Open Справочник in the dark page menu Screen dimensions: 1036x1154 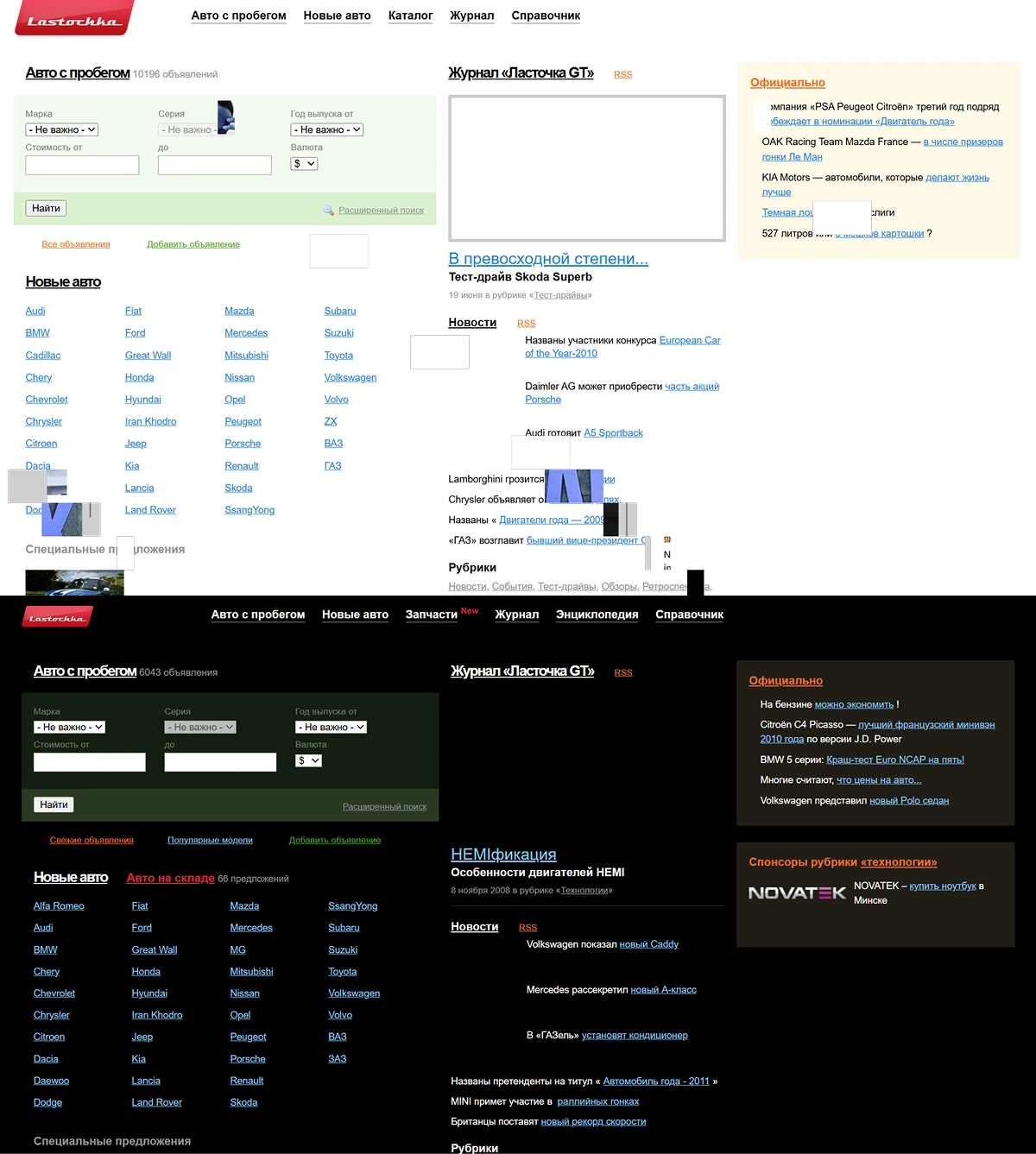pos(689,615)
